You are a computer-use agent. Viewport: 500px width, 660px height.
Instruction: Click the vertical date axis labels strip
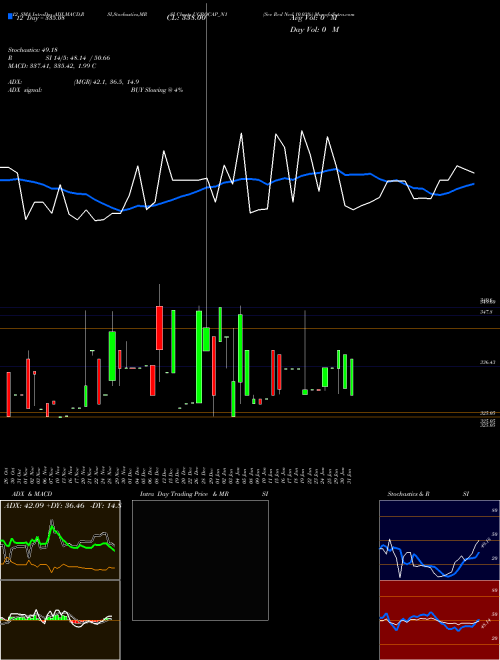coord(178,474)
